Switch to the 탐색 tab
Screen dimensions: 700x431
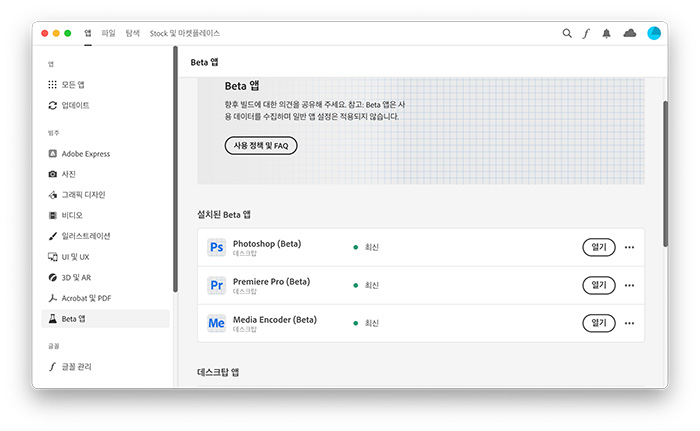point(133,33)
